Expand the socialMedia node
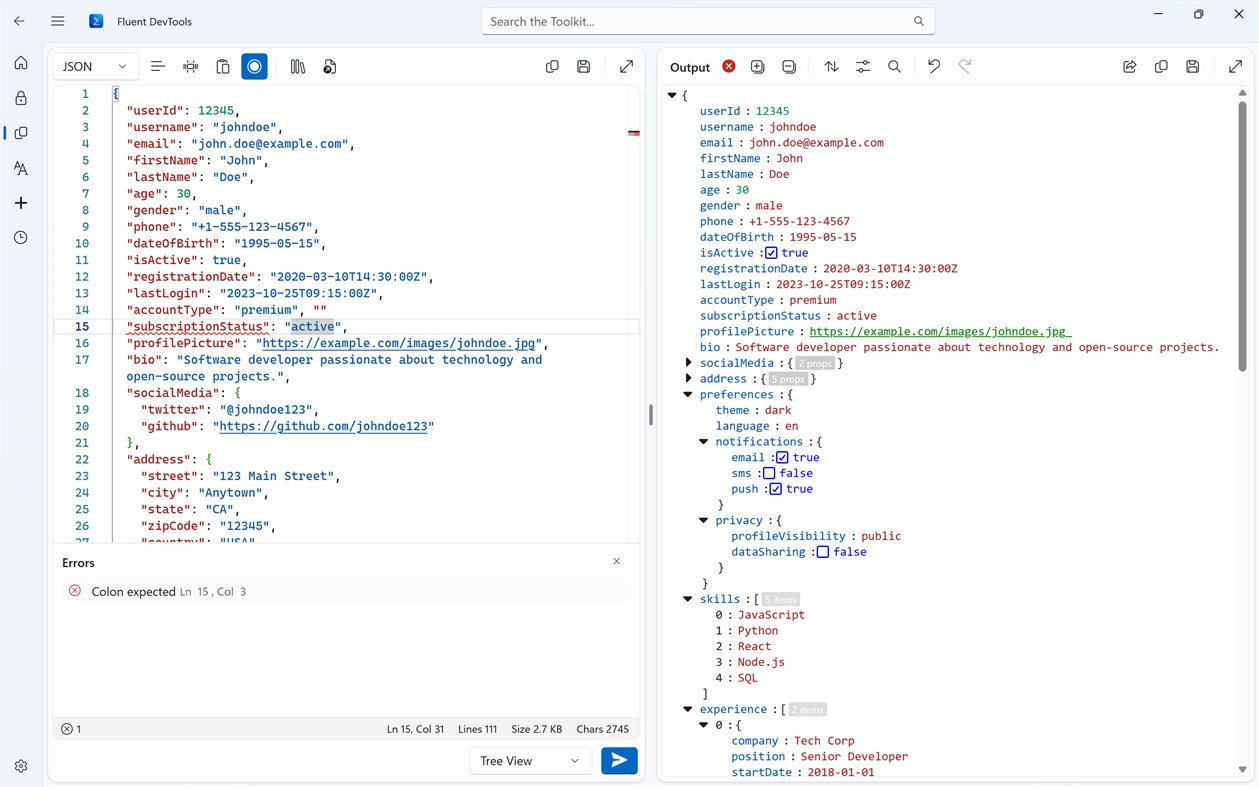This screenshot has height=787, width=1259. (688, 363)
